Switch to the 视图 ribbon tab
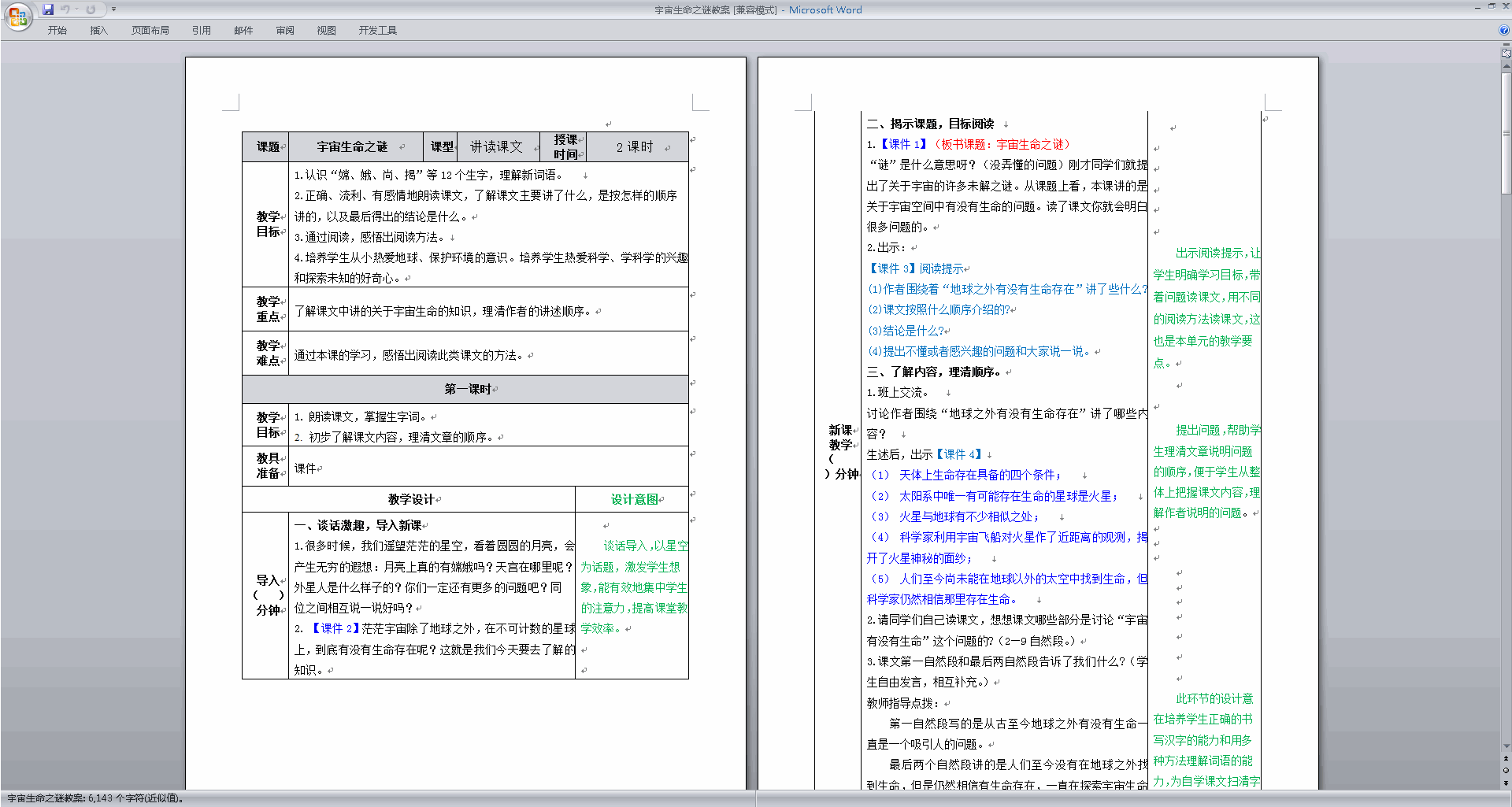 (327, 30)
